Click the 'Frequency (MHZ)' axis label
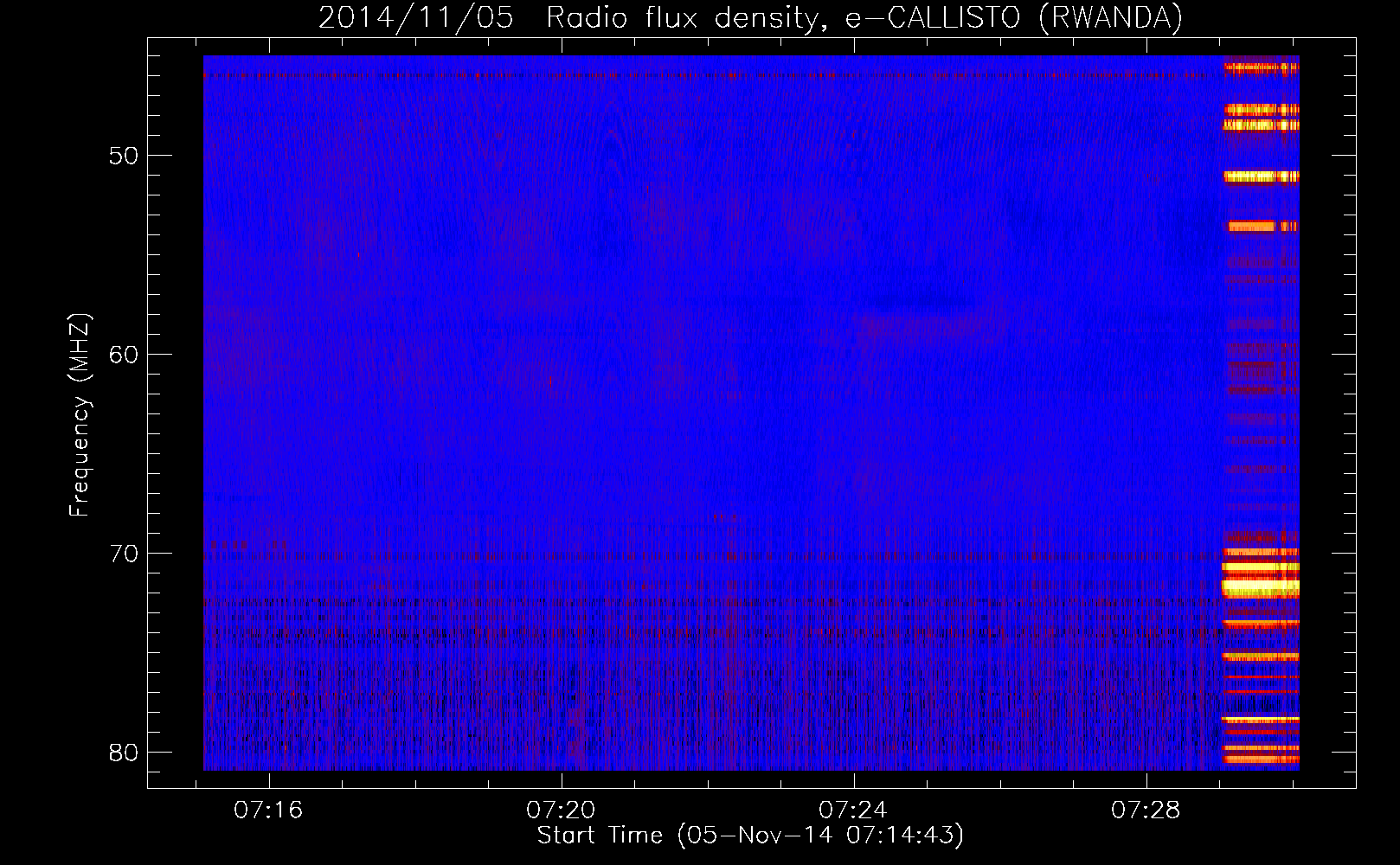Viewport: 1400px width, 865px height. (x=80, y=416)
